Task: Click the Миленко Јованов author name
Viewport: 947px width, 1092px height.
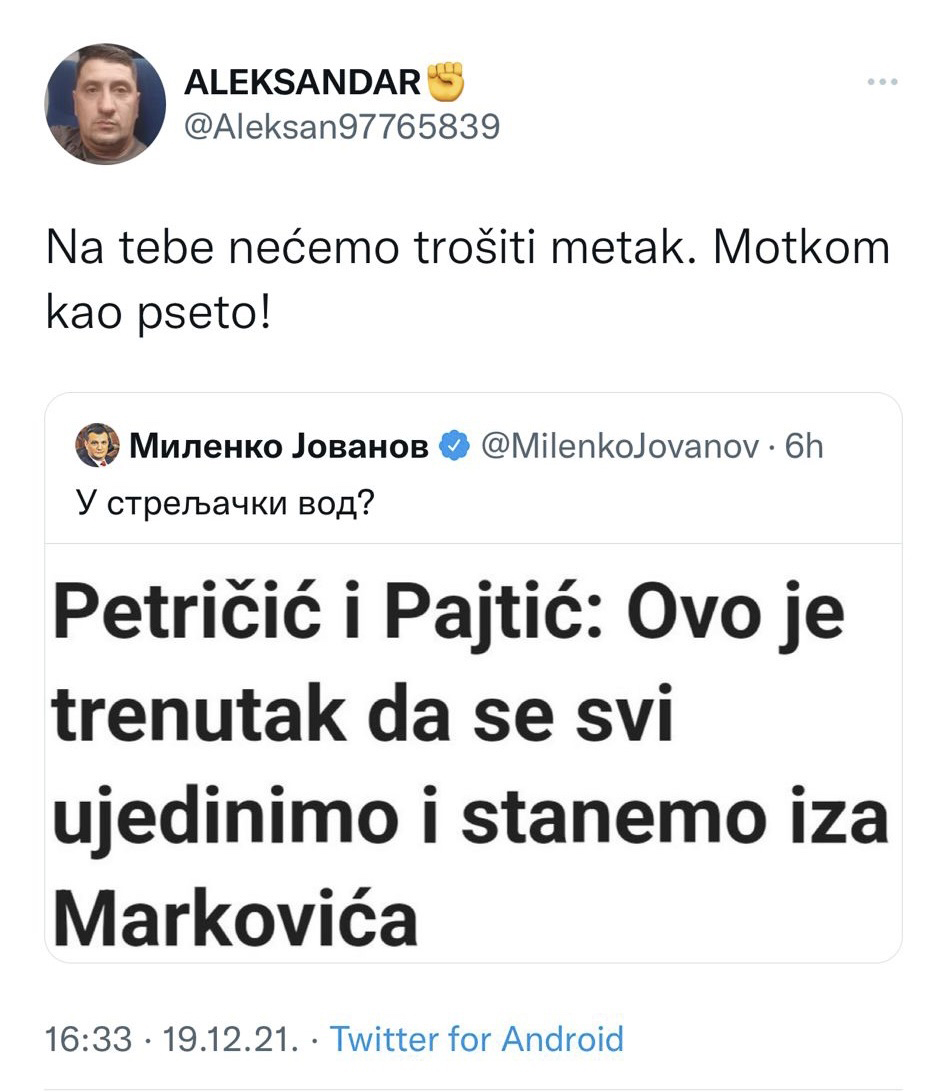Action: click(x=279, y=446)
